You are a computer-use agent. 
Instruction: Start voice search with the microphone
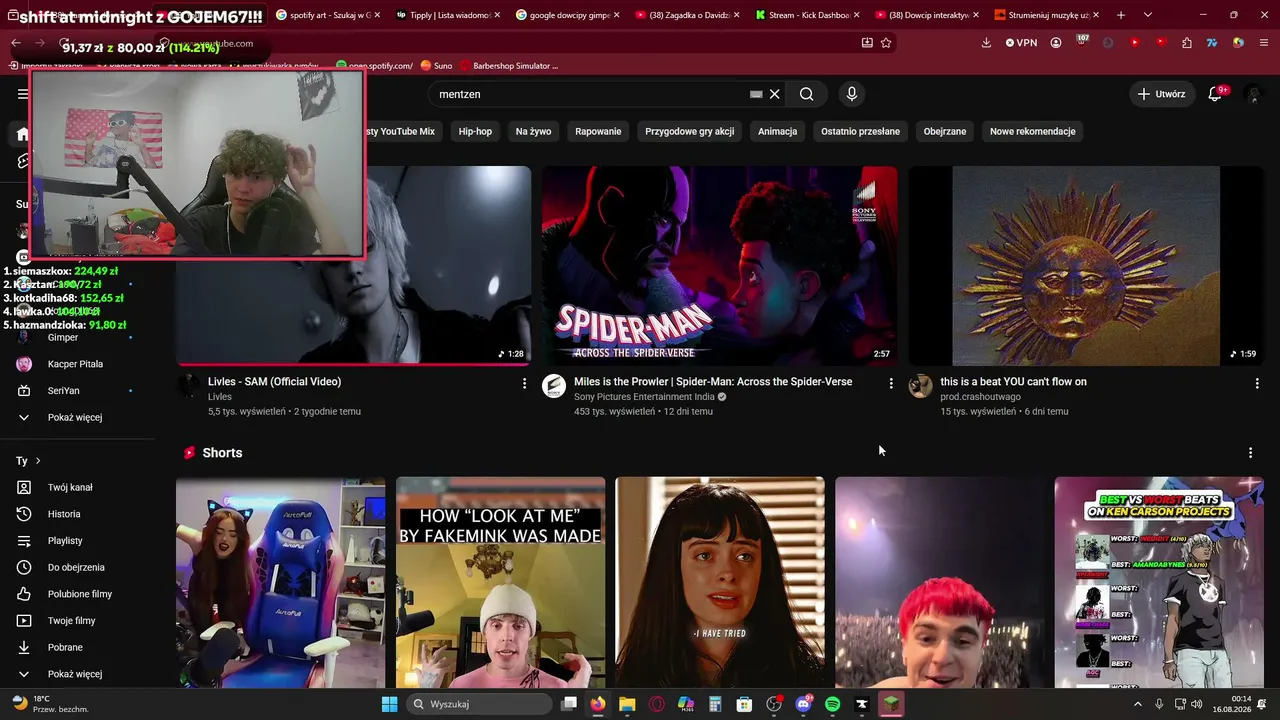[851, 94]
